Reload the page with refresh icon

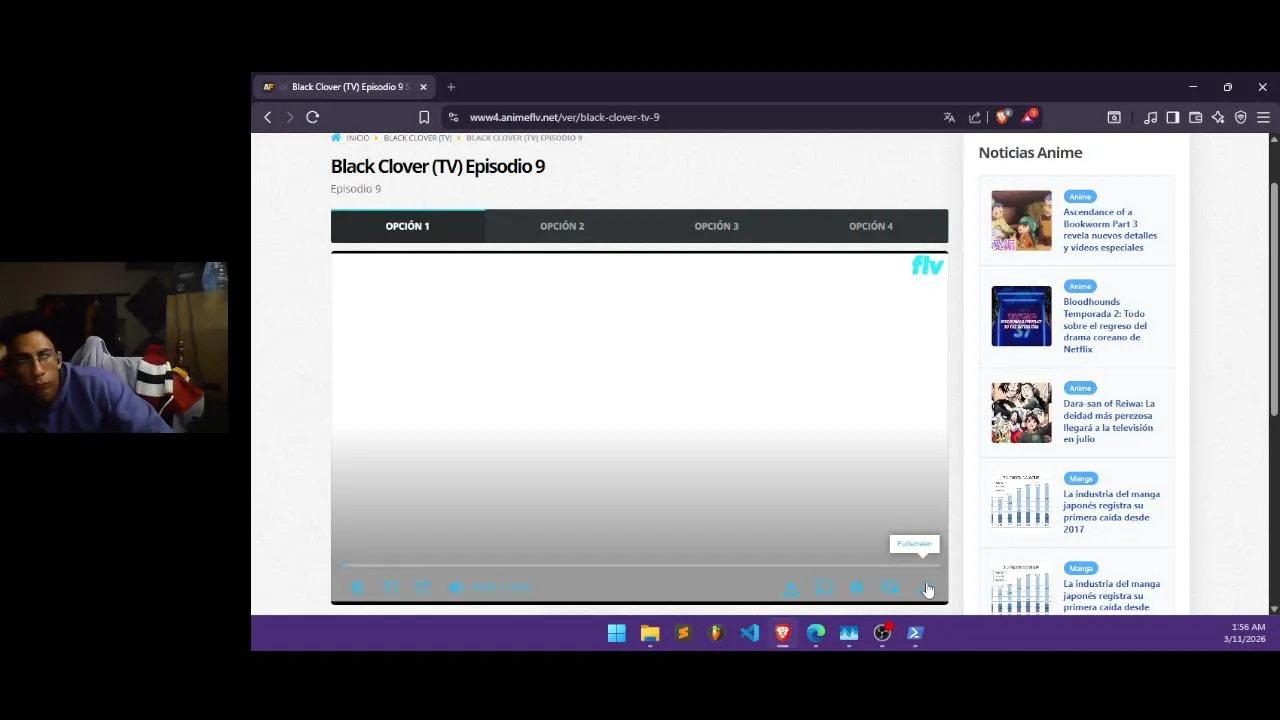click(x=313, y=117)
